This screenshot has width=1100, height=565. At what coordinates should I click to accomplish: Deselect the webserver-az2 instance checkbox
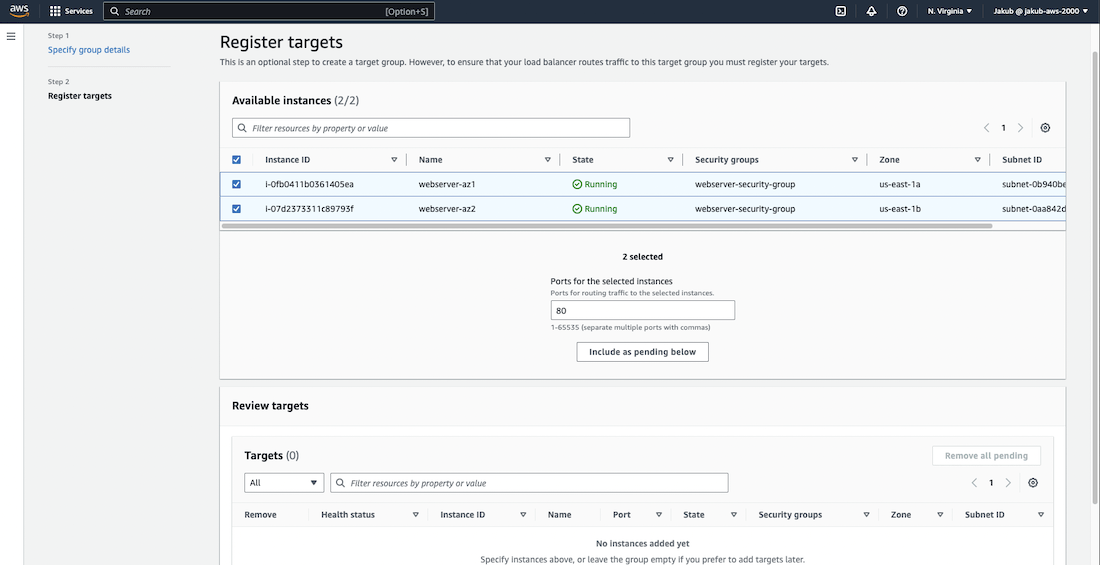pos(237,209)
